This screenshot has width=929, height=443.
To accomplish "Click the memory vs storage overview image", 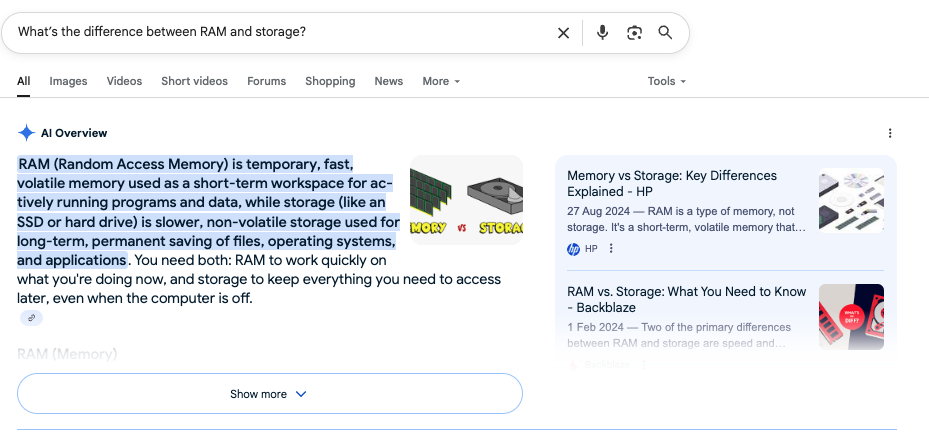I will (x=466, y=200).
